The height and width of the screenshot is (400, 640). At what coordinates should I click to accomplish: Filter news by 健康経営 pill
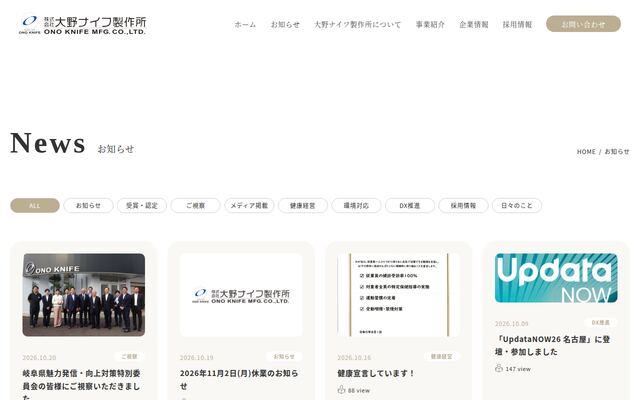point(303,205)
